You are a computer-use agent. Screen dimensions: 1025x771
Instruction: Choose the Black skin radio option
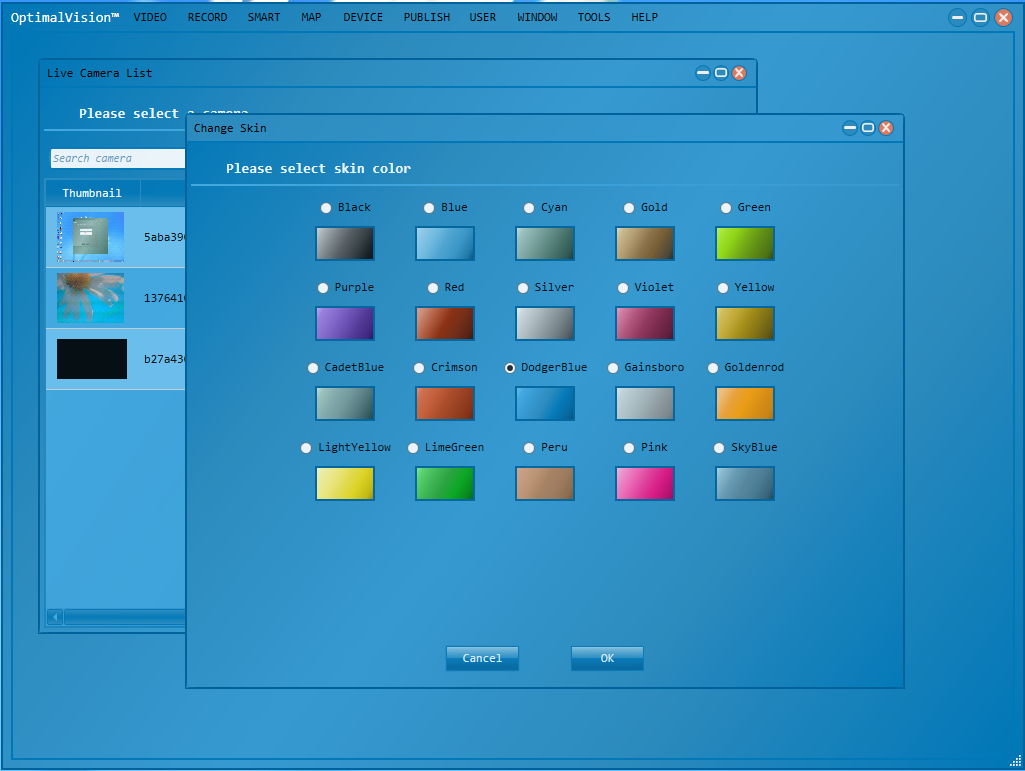[x=326, y=208]
